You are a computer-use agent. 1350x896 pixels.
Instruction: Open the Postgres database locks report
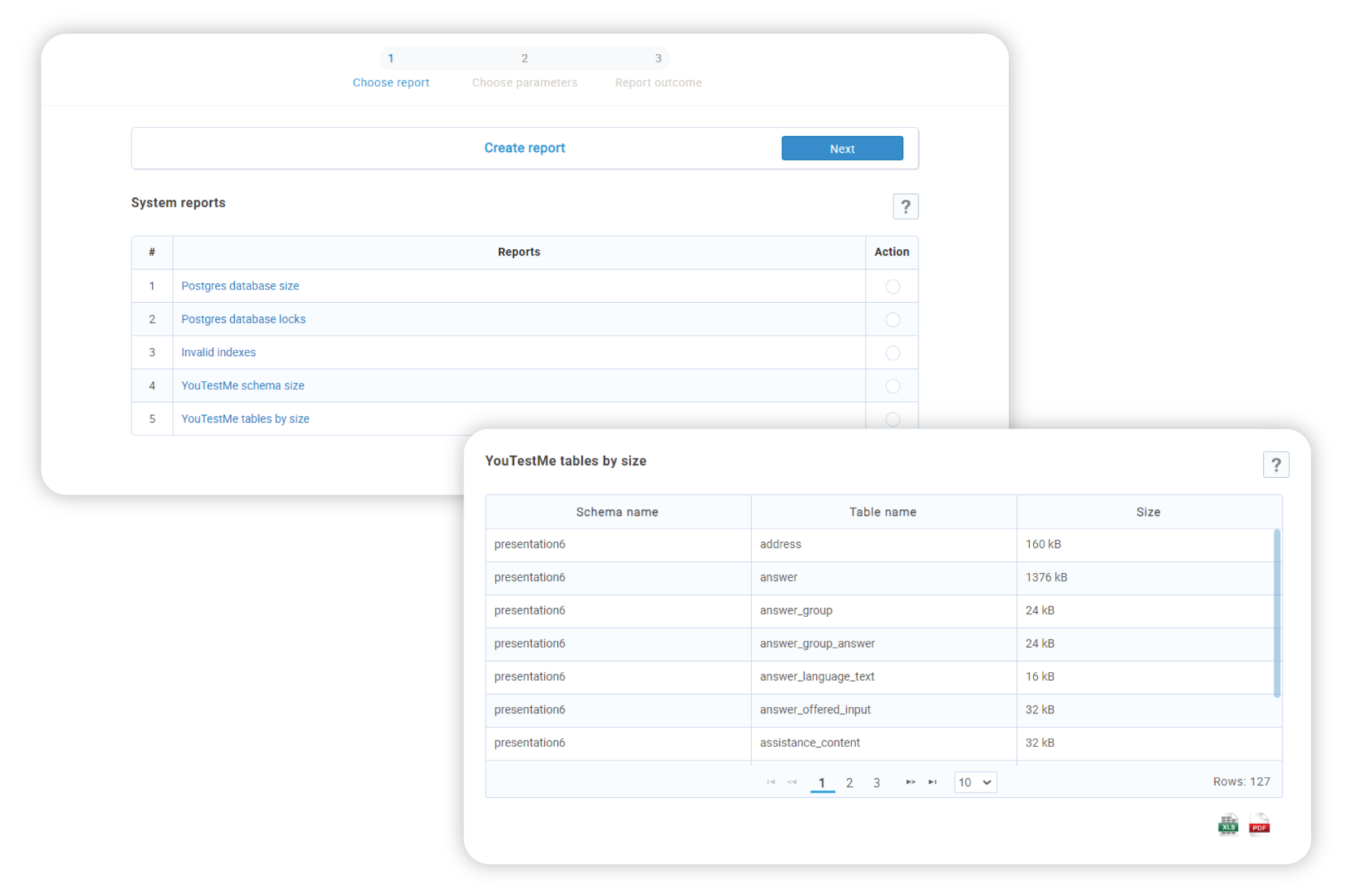(242, 319)
